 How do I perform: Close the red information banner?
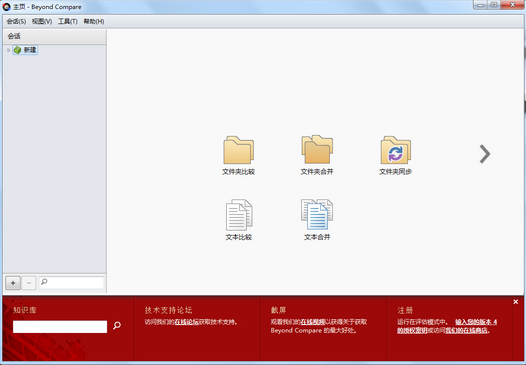click(516, 302)
